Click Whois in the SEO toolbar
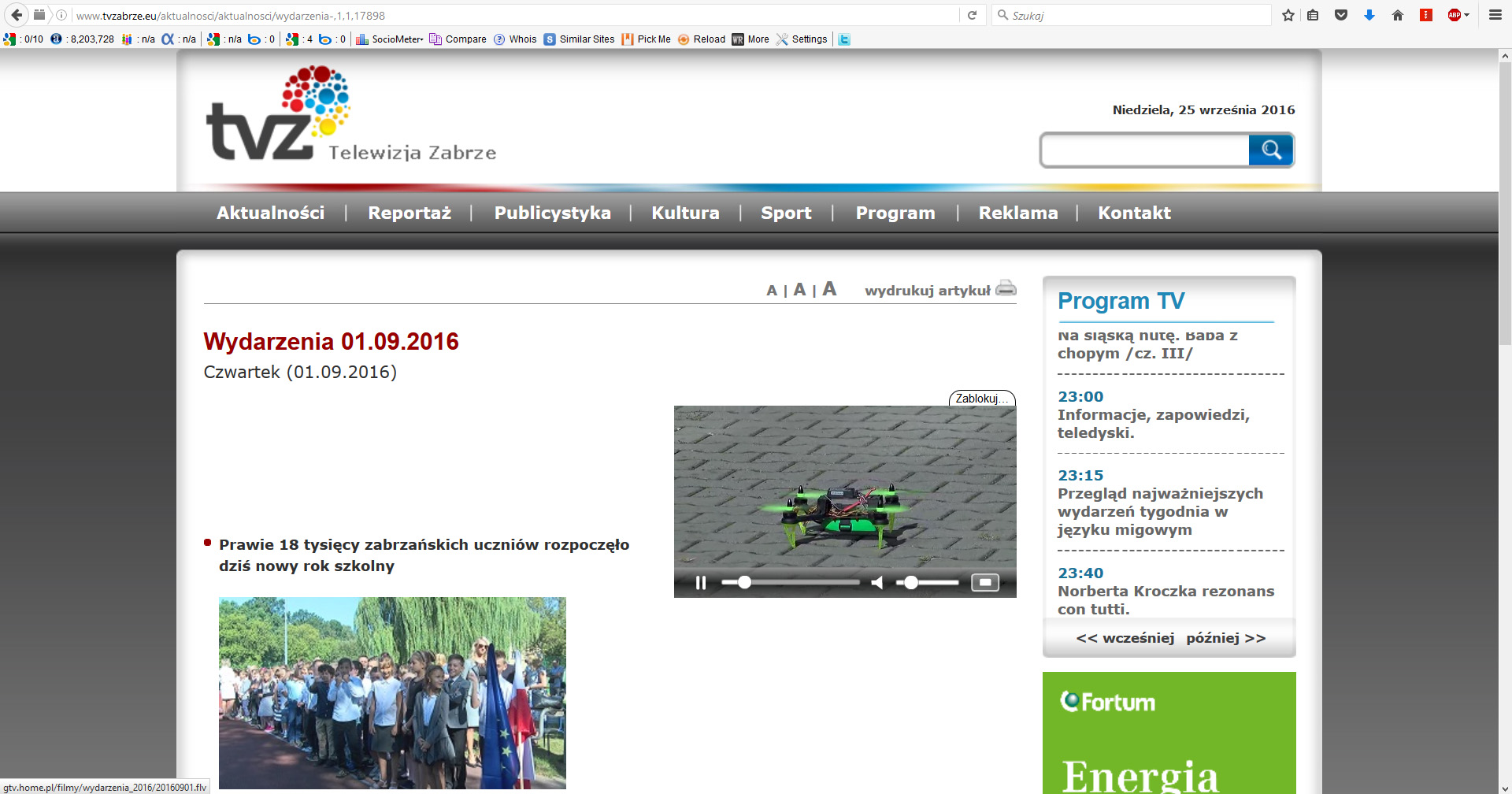The height and width of the screenshot is (794, 1512). [x=515, y=39]
